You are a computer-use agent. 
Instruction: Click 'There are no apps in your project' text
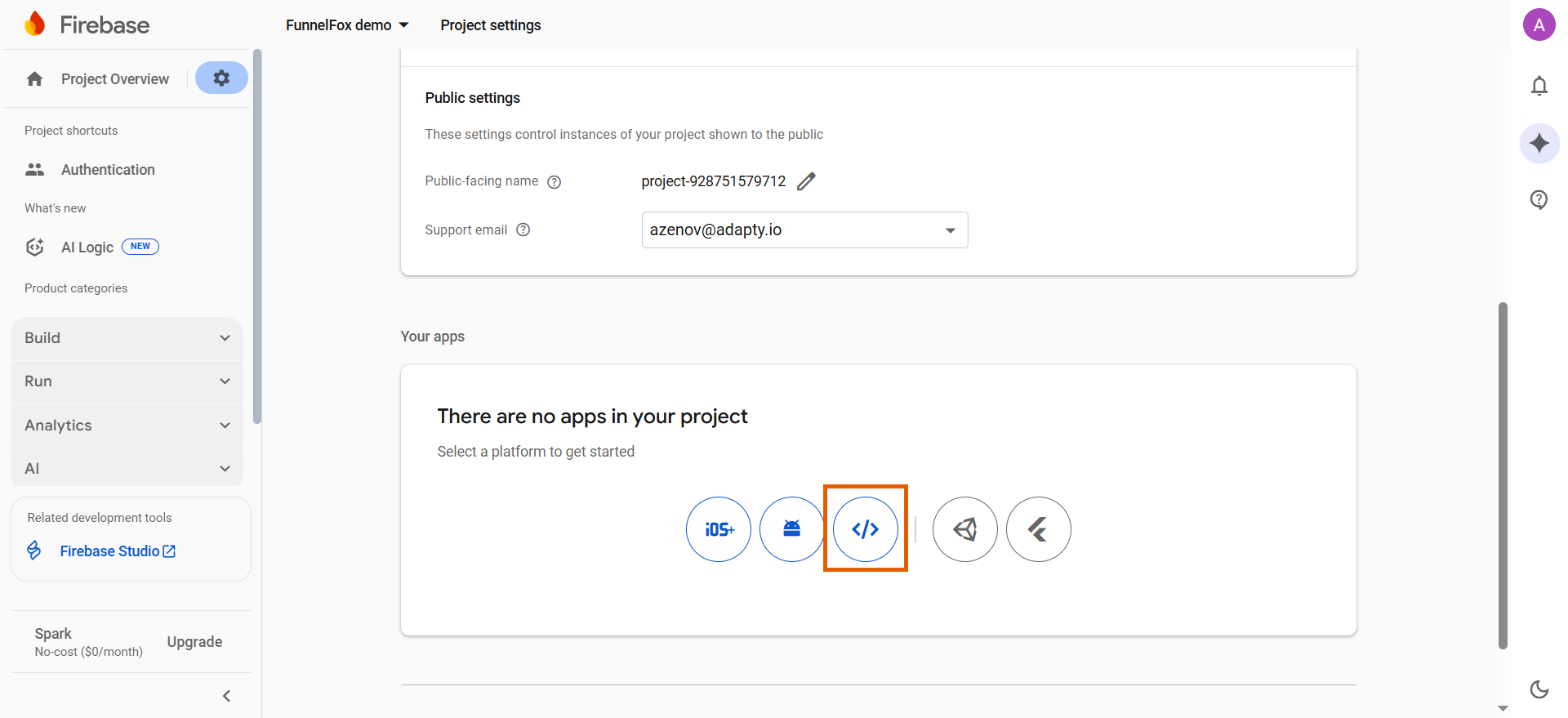[593, 417]
